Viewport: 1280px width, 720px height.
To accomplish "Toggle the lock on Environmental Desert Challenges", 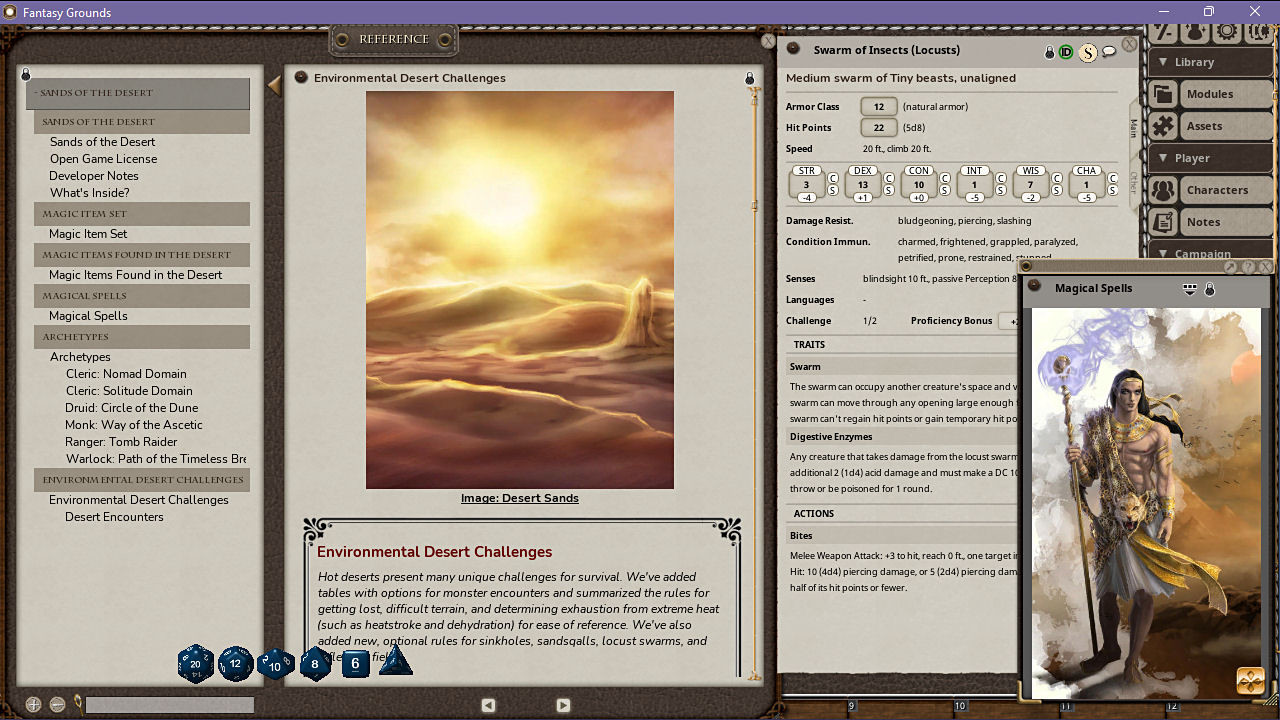I will coord(749,76).
